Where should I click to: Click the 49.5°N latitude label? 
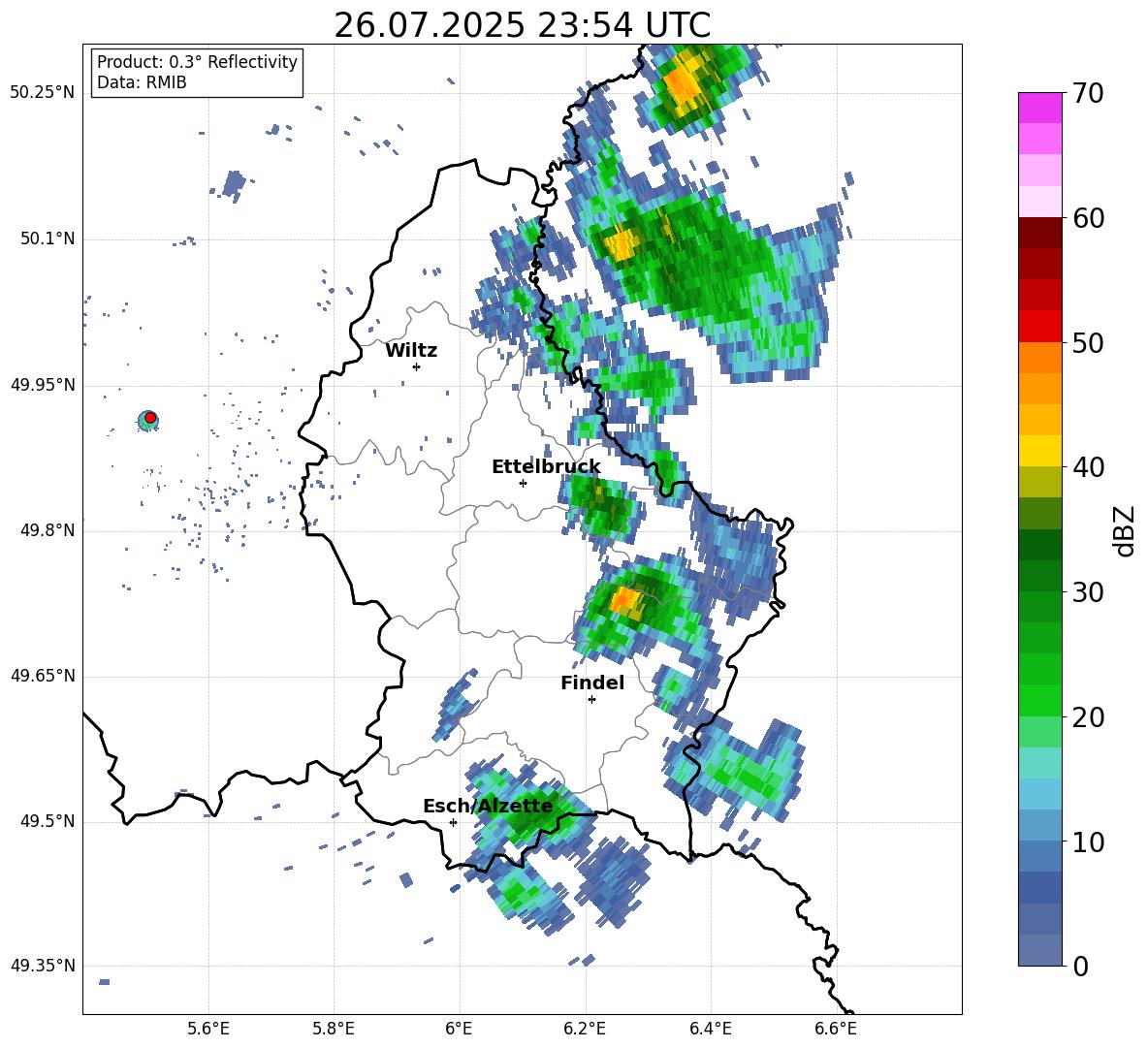(48, 822)
